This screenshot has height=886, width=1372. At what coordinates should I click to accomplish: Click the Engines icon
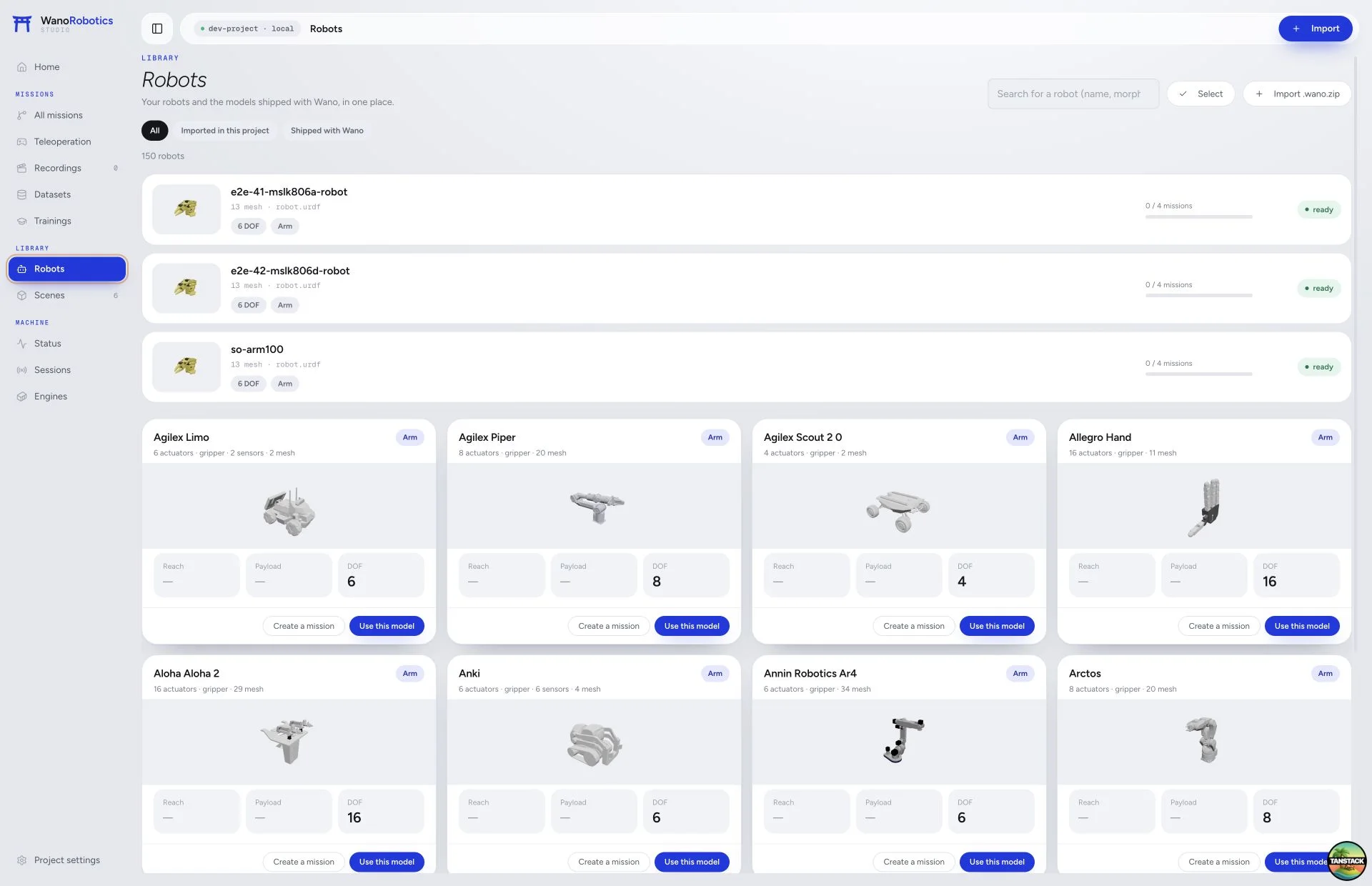click(x=21, y=397)
